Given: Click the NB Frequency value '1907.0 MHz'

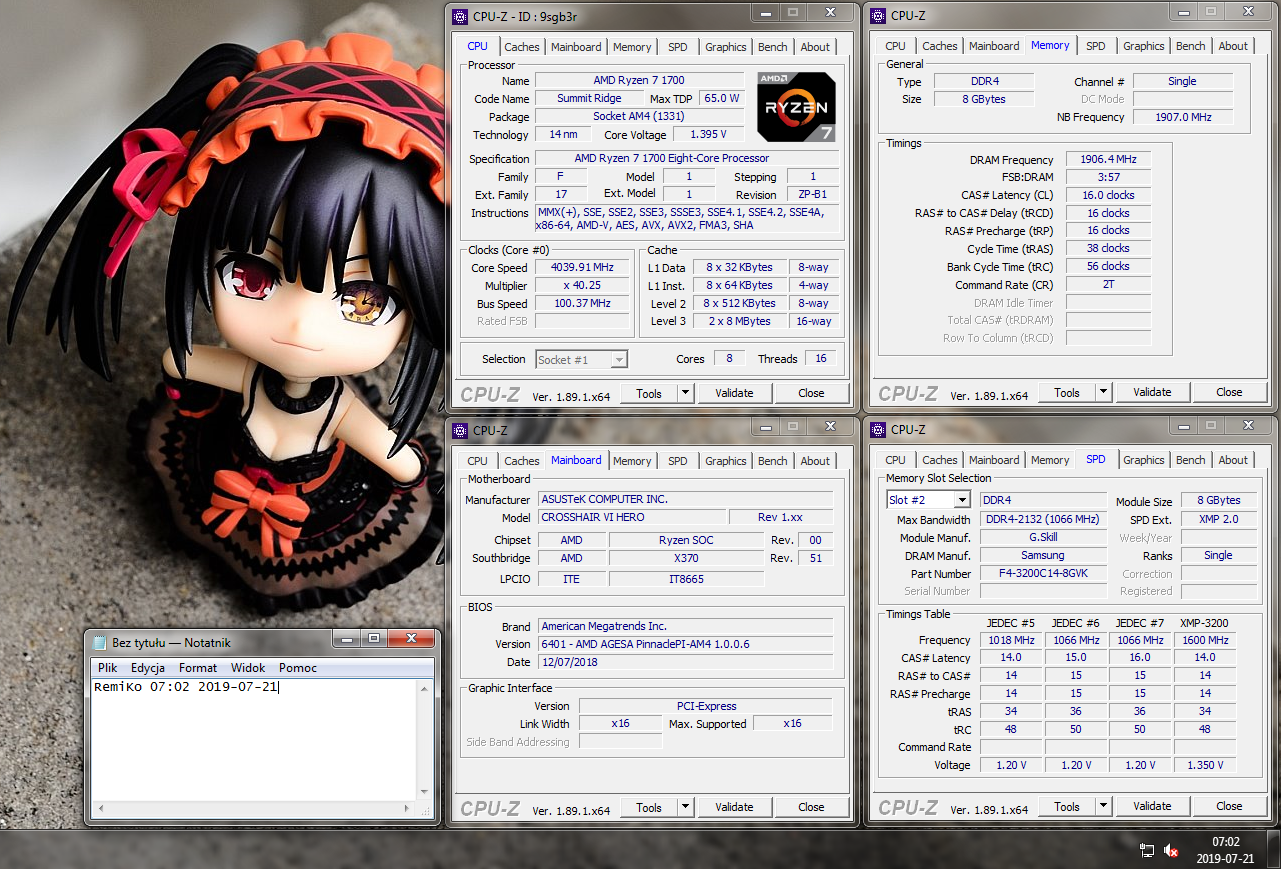Looking at the screenshot, I should coord(1183,117).
